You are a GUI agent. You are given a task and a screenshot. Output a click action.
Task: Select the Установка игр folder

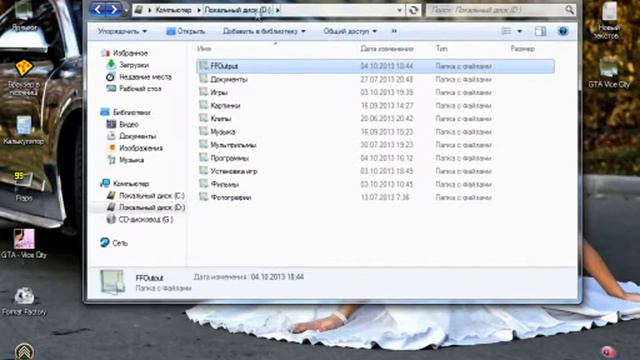point(375,171)
